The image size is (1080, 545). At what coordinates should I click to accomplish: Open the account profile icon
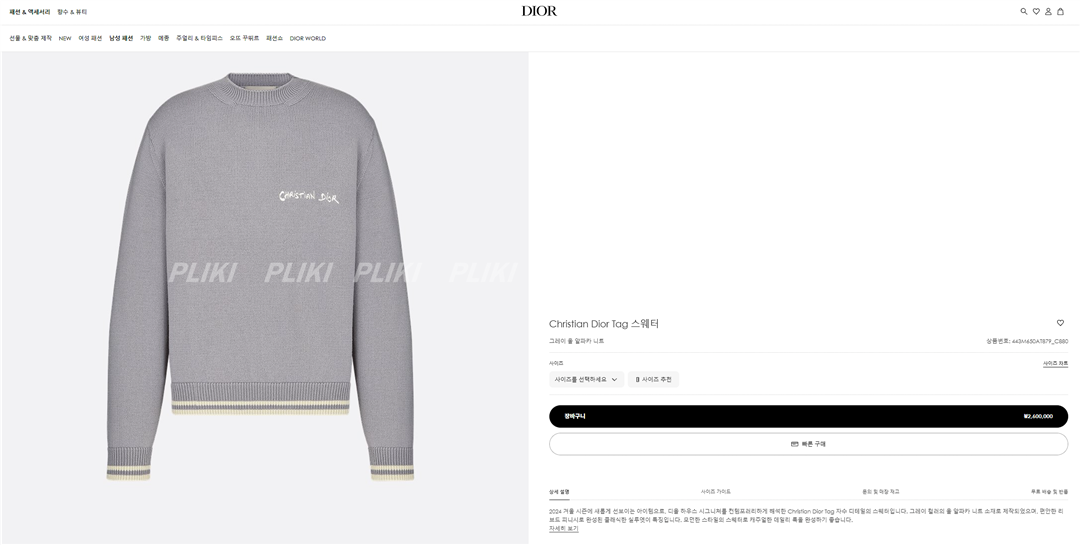tap(1048, 11)
